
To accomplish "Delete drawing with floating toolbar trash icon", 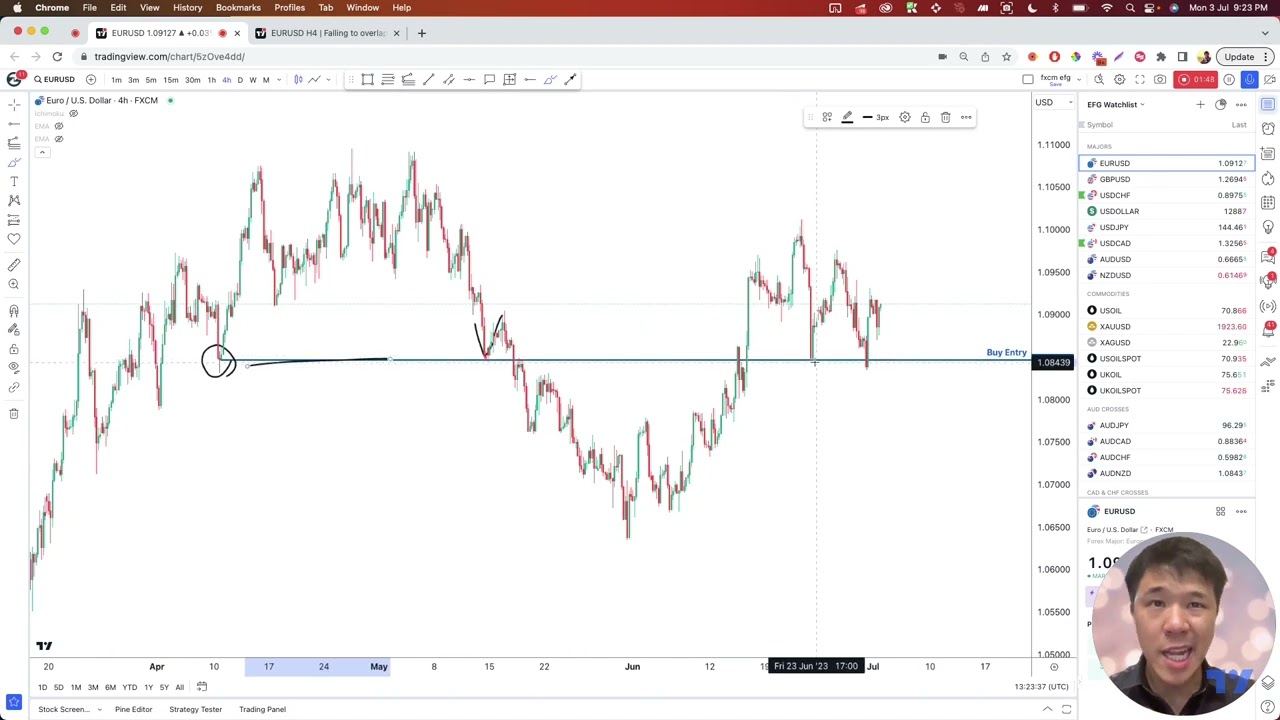I will pos(945,117).
